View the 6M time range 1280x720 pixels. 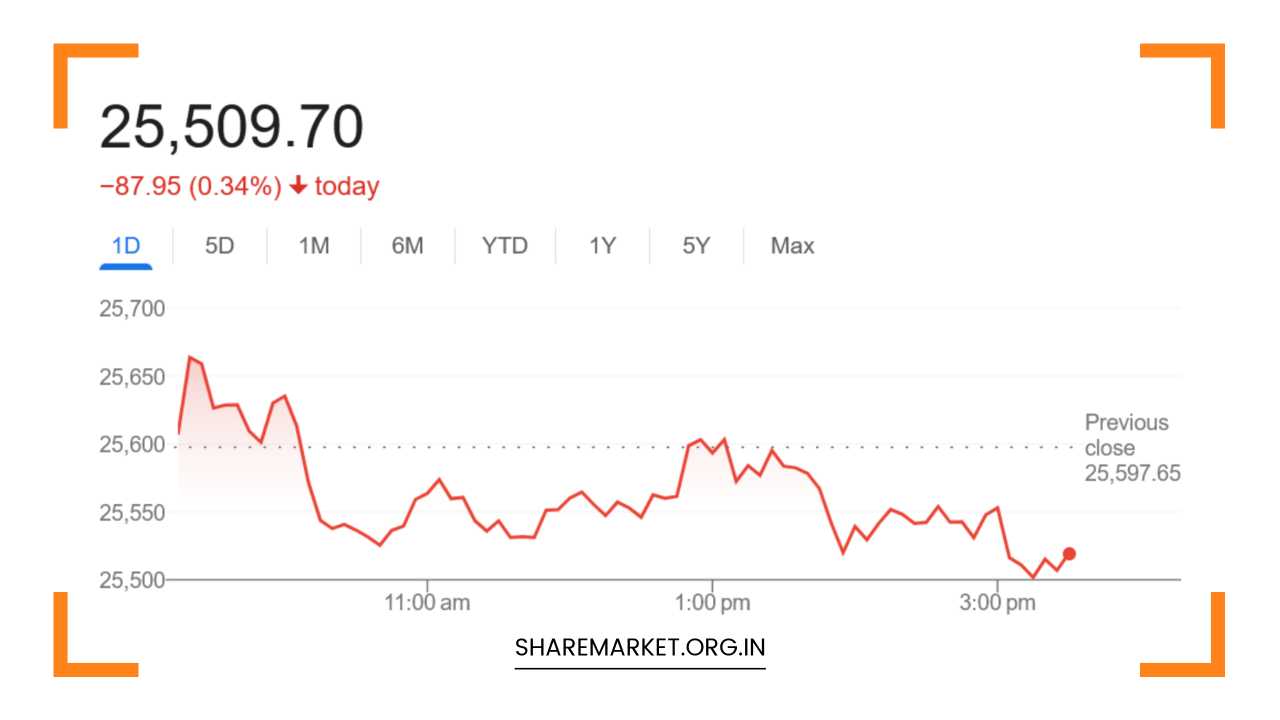tap(408, 245)
